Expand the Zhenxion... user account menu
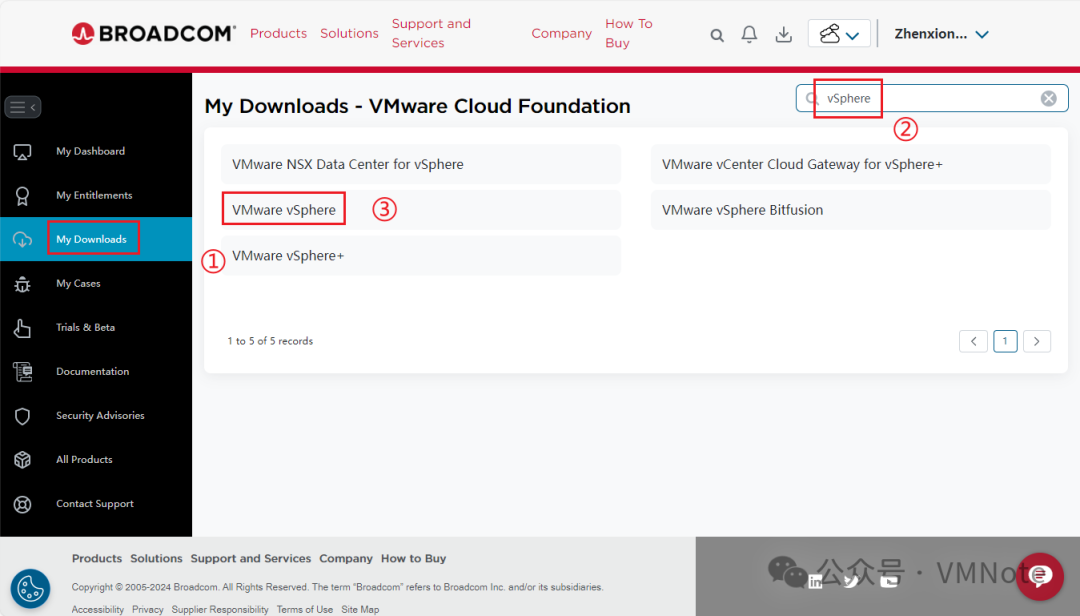 coord(942,34)
